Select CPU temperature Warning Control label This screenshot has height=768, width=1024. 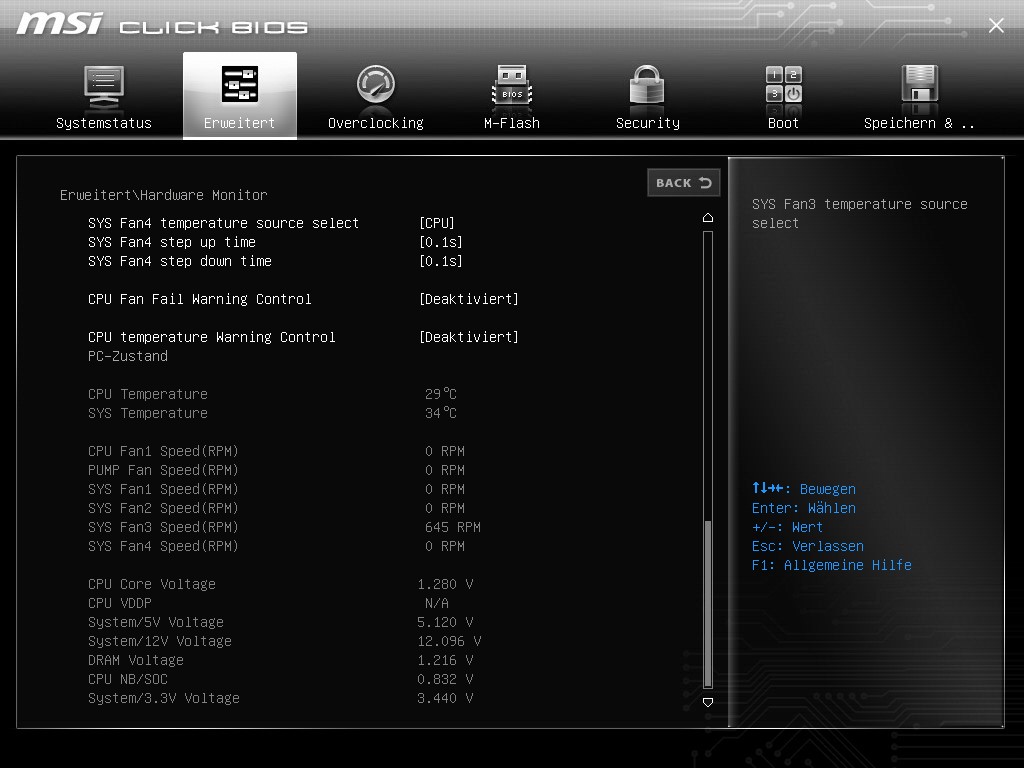click(212, 337)
